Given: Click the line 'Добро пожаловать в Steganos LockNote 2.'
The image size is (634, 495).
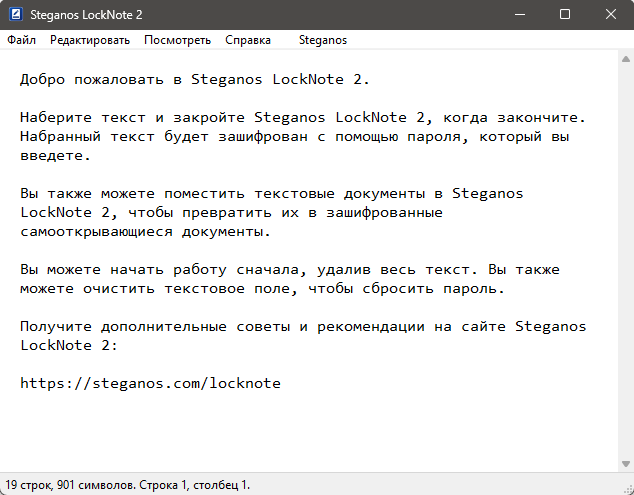Looking at the screenshot, I should click(x=195, y=79).
